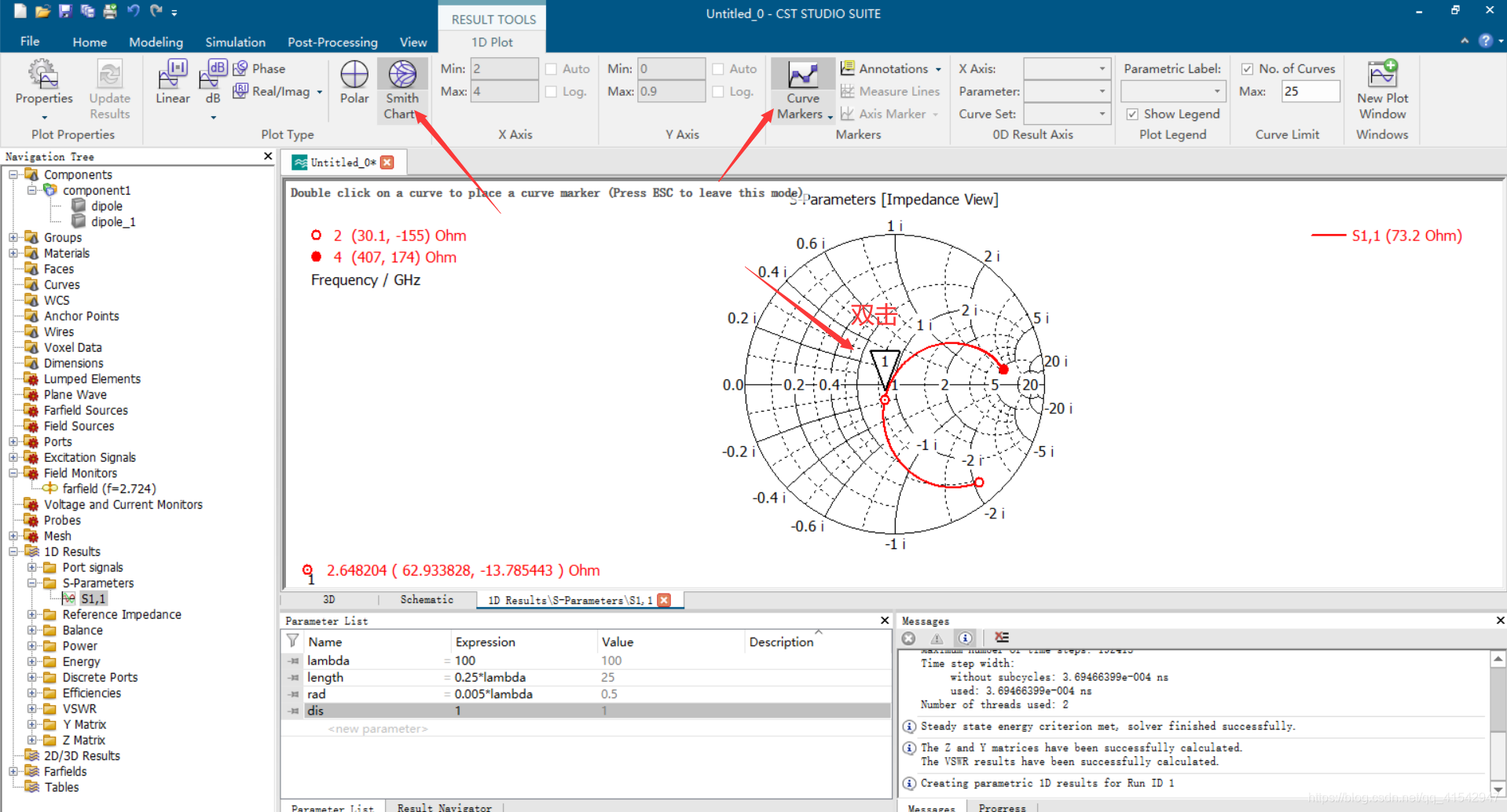Open the Parametric Label dropdown
The width and height of the screenshot is (1507, 812).
click(1173, 91)
